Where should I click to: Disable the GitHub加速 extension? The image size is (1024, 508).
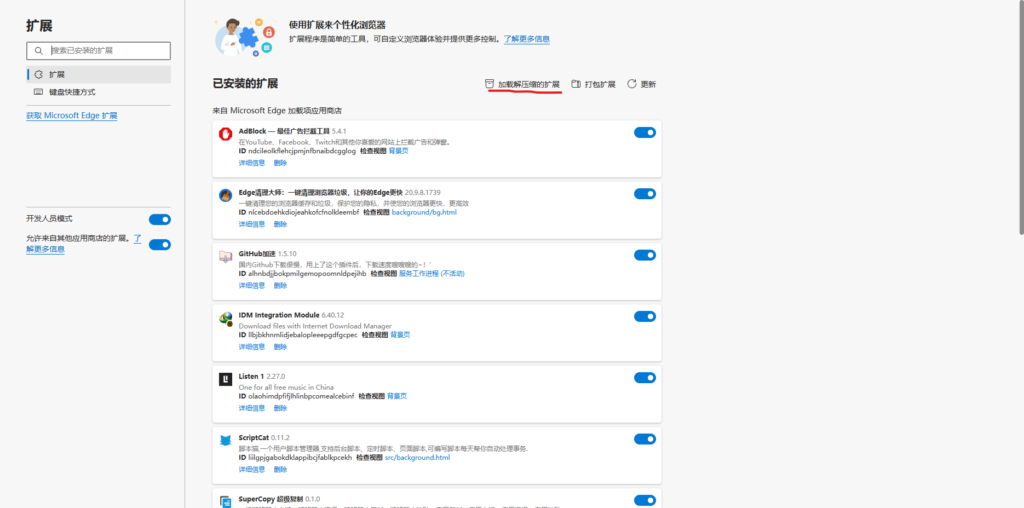(645, 255)
